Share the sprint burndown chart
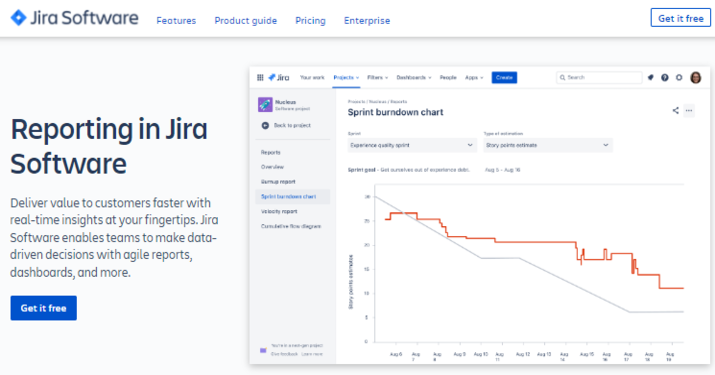Screen dimensions: 715x375 tap(675, 110)
